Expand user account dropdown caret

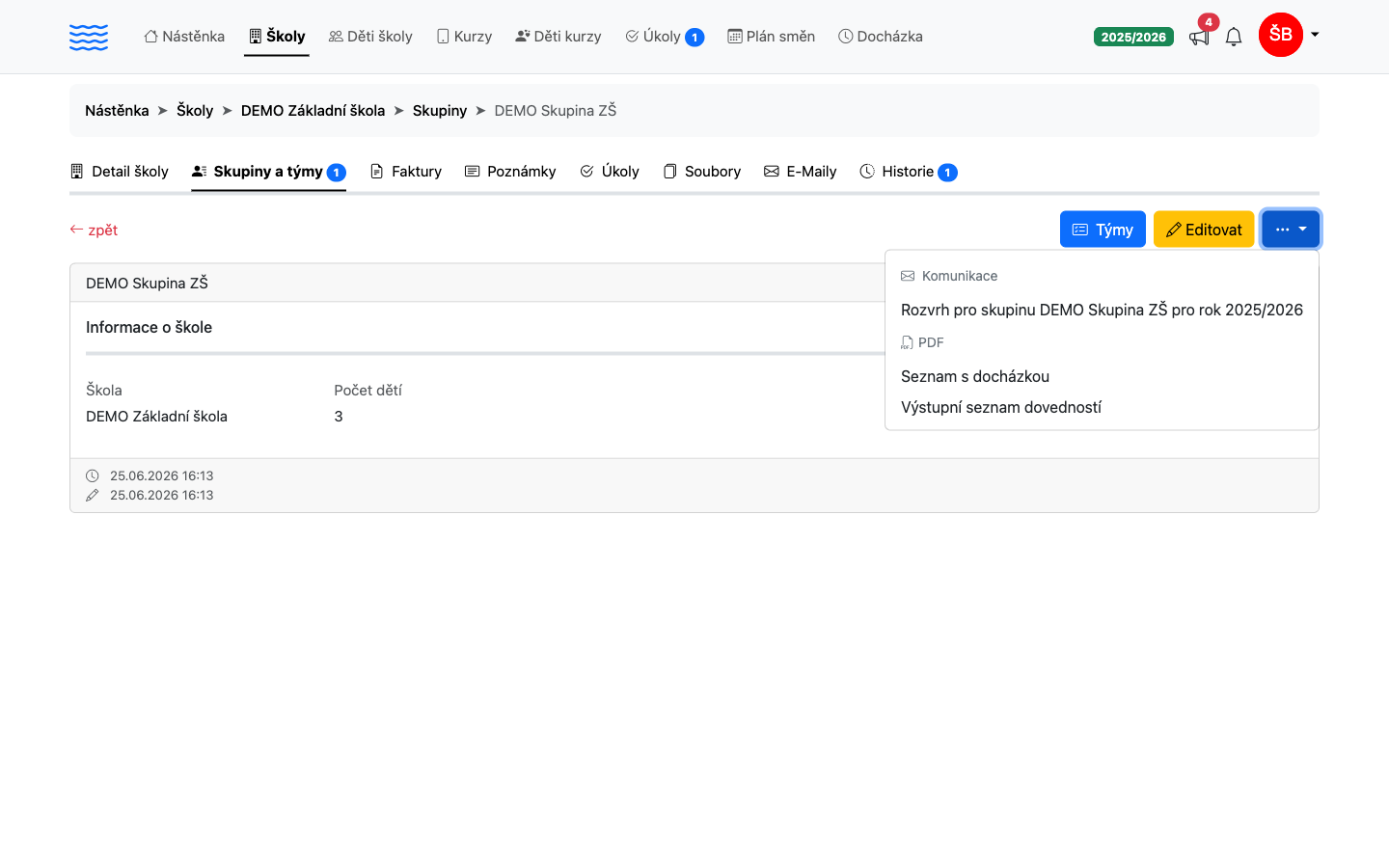click(x=1314, y=35)
